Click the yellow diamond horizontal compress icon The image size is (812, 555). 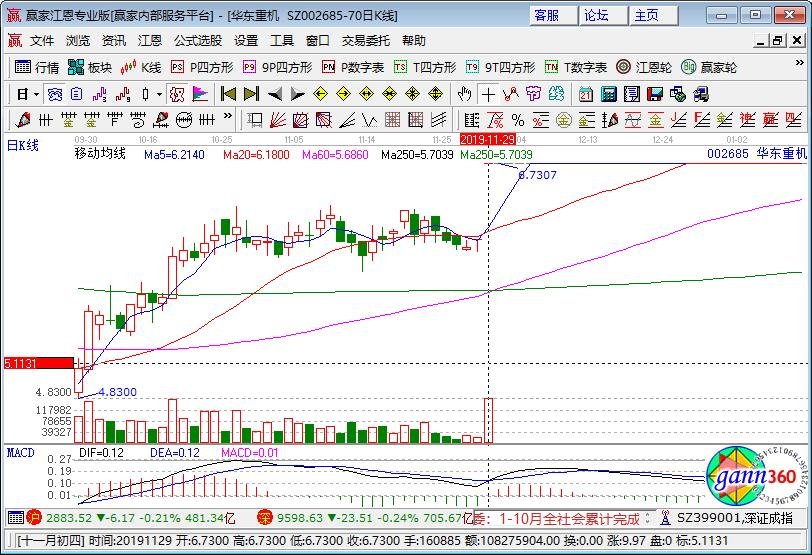(389, 94)
